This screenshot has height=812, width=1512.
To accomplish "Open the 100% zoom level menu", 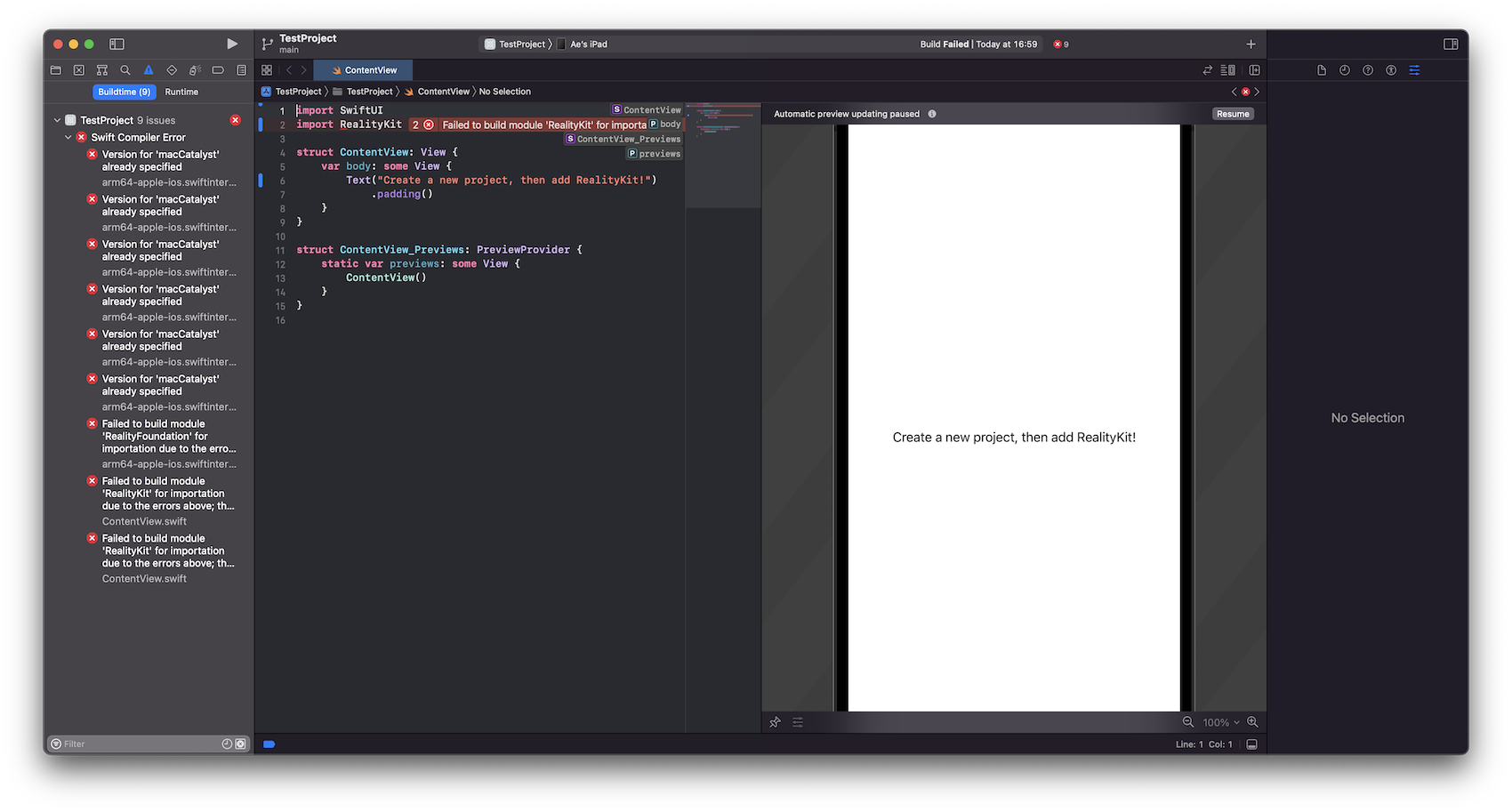I will 1220,722.
